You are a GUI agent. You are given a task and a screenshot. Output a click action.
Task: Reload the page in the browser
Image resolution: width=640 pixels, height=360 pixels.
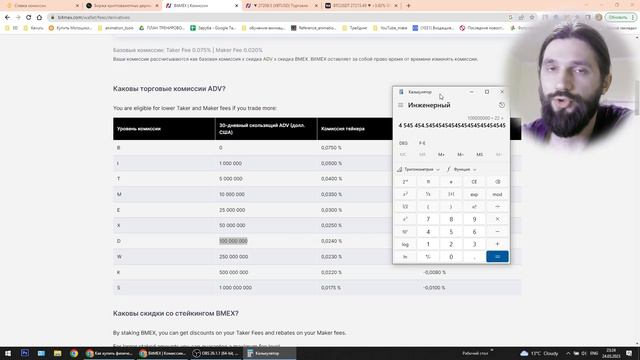tap(29, 18)
